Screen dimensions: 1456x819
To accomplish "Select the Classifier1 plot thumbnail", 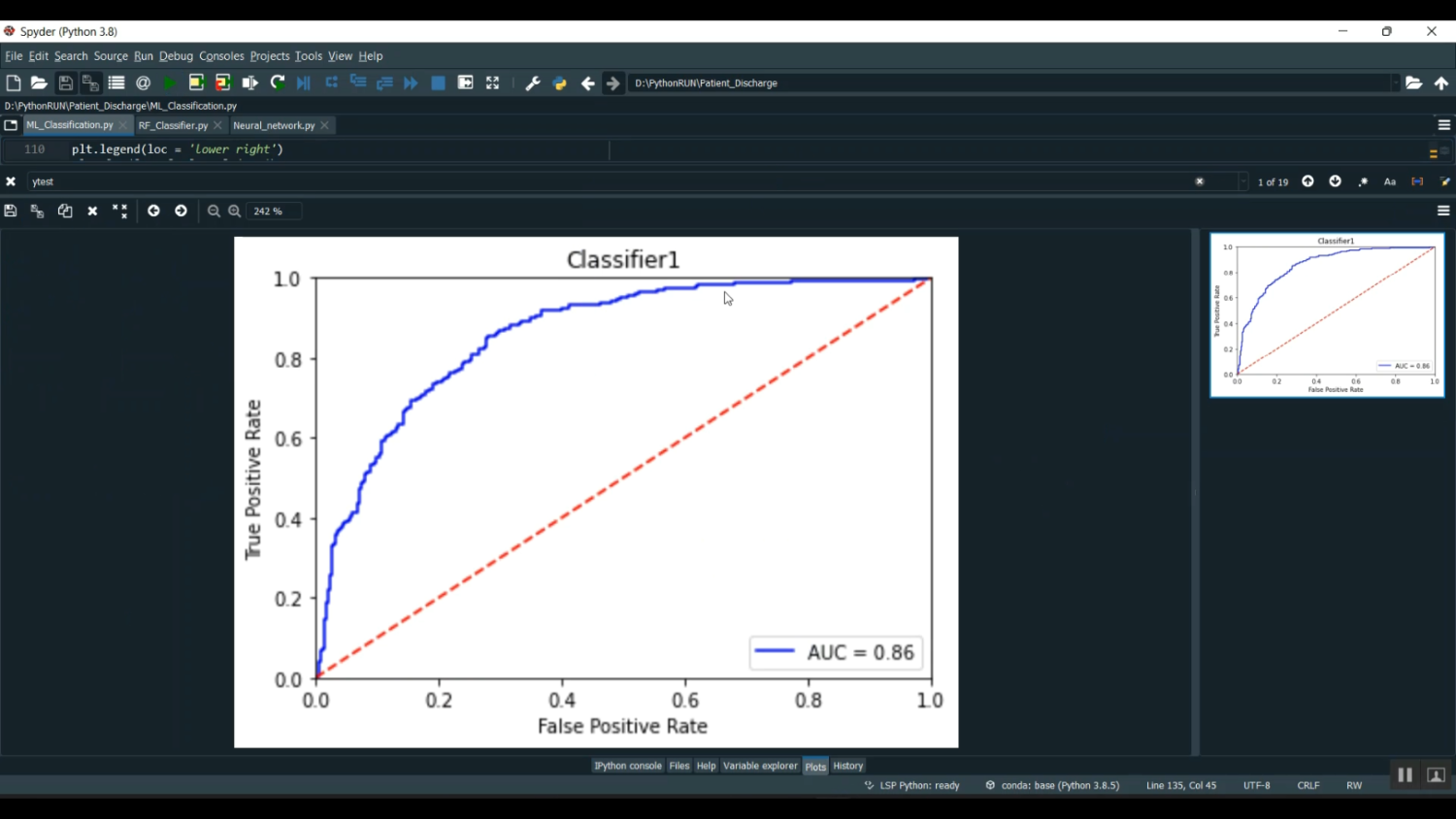I will (x=1327, y=315).
